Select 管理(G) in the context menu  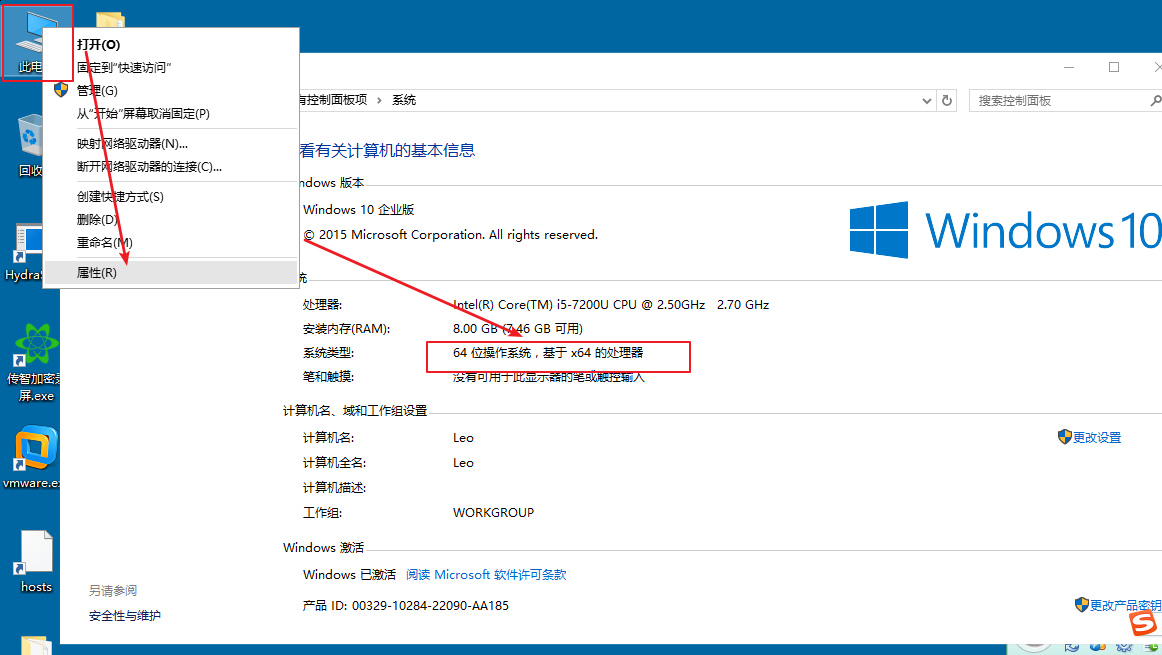(x=97, y=91)
